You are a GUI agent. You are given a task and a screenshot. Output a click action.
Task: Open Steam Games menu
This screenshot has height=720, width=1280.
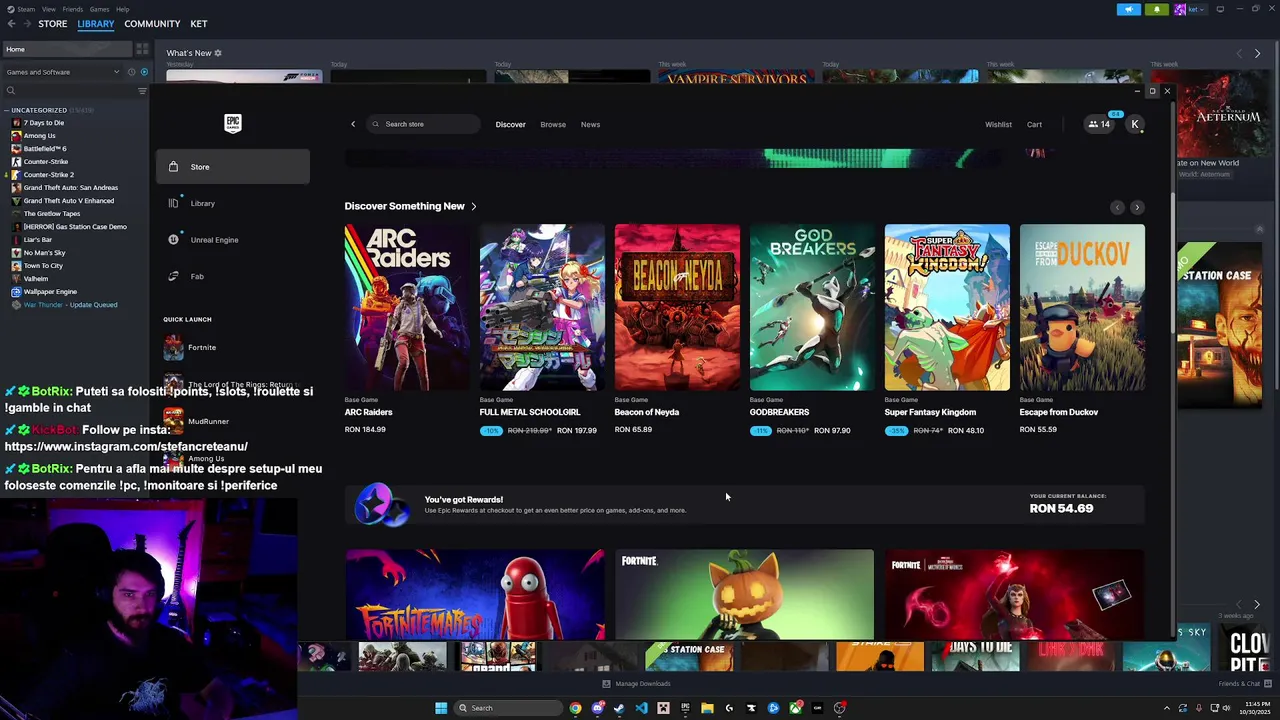[x=100, y=9]
